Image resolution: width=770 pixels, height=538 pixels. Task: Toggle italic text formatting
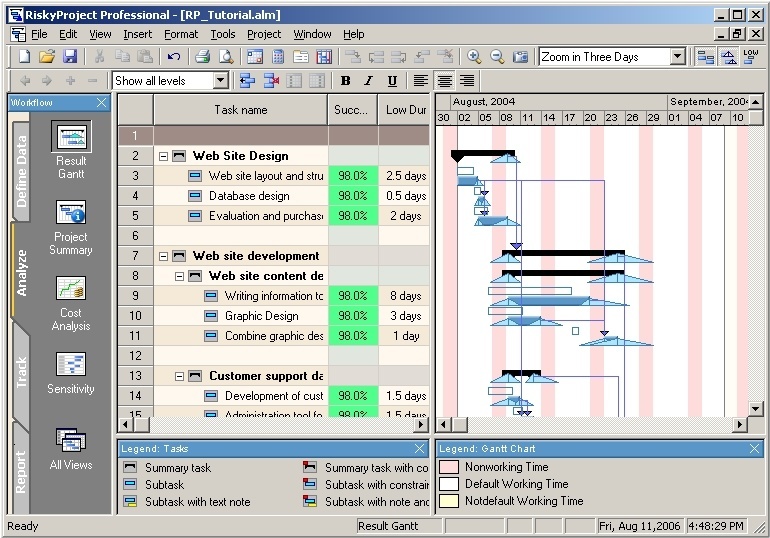(x=368, y=81)
